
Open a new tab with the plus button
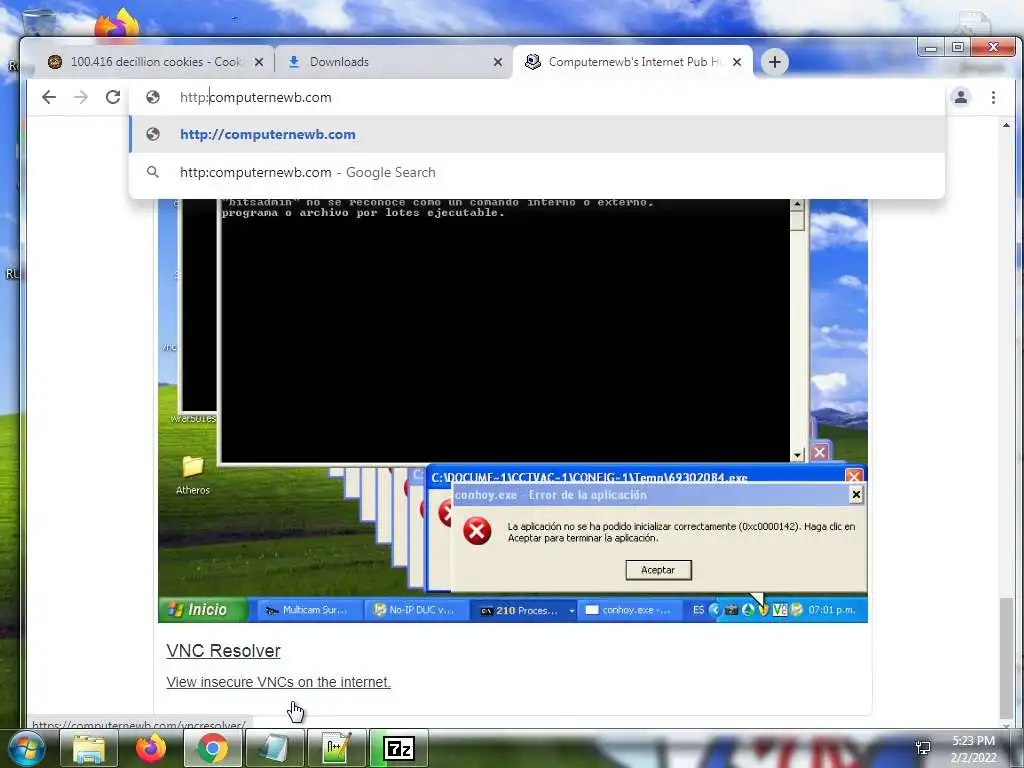point(775,62)
